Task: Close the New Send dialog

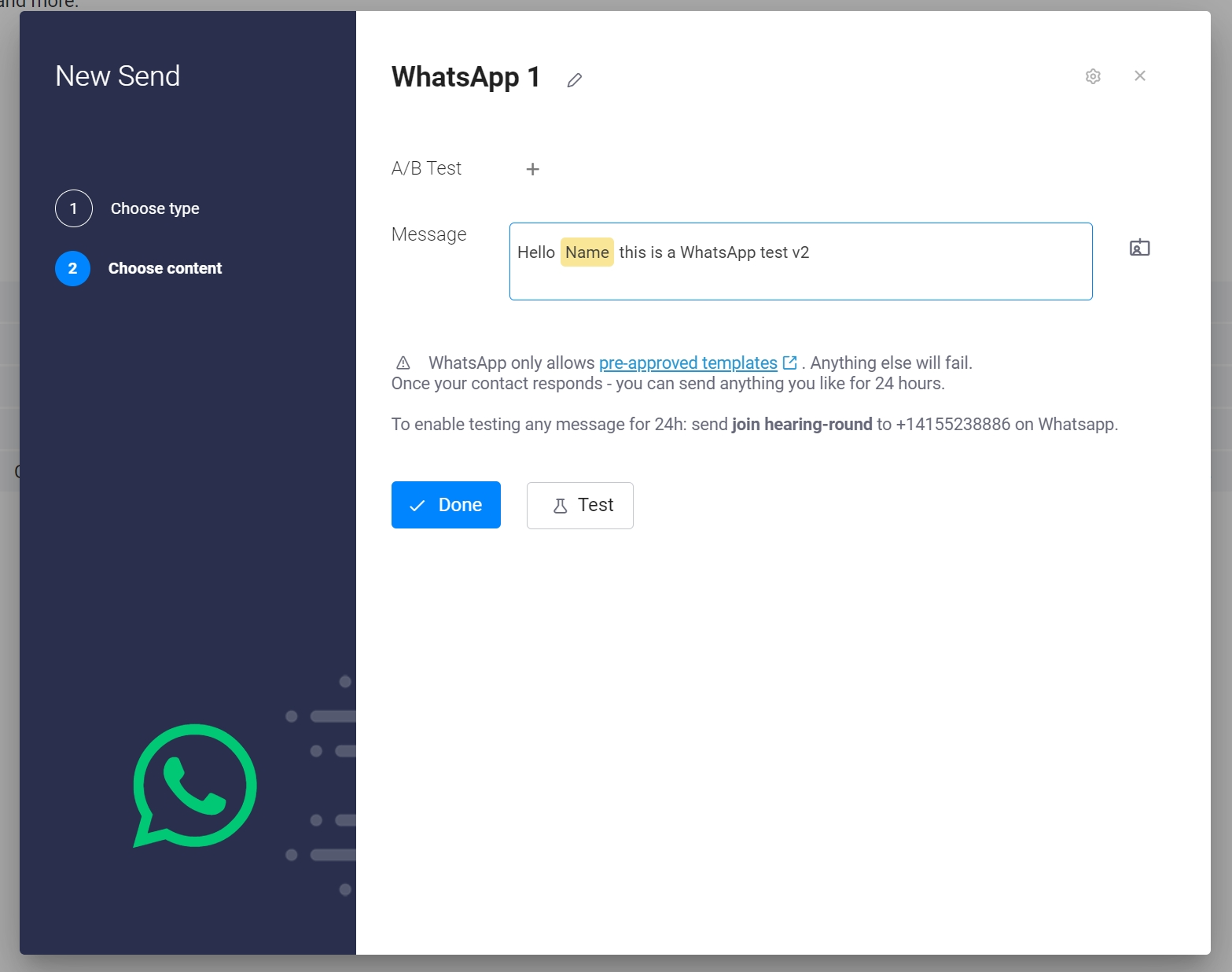Action: [x=1140, y=75]
